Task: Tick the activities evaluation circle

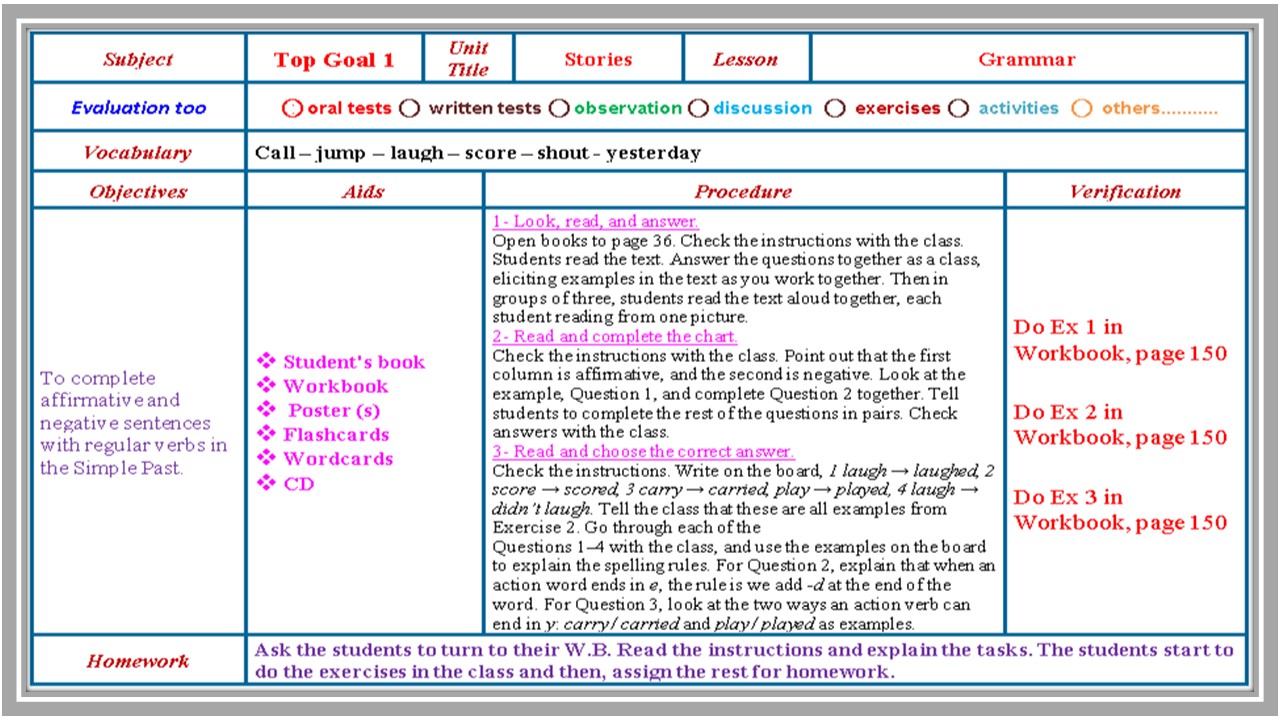Action: click(959, 108)
